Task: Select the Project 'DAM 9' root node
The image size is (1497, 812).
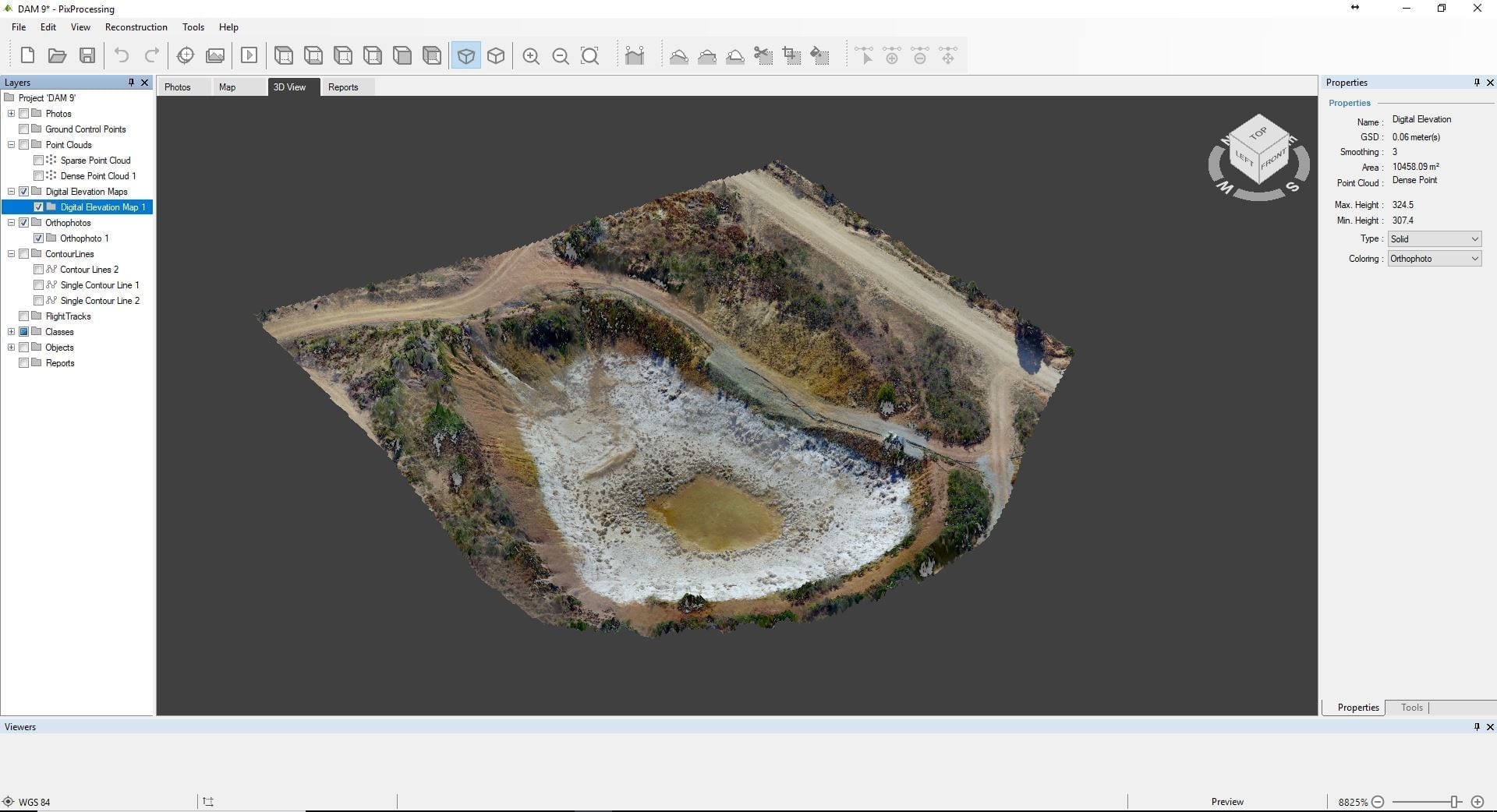Action: click(47, 98)
